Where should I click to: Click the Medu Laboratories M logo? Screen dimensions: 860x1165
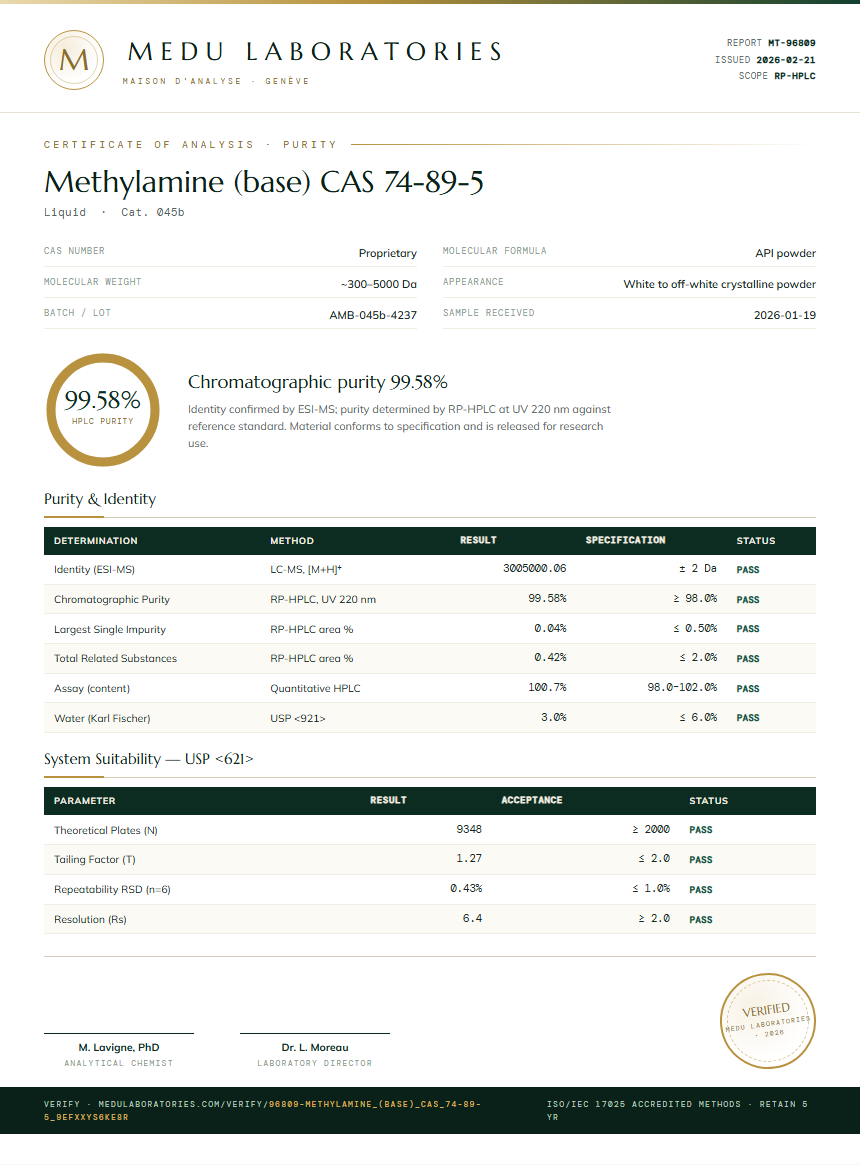click(74, 60)
